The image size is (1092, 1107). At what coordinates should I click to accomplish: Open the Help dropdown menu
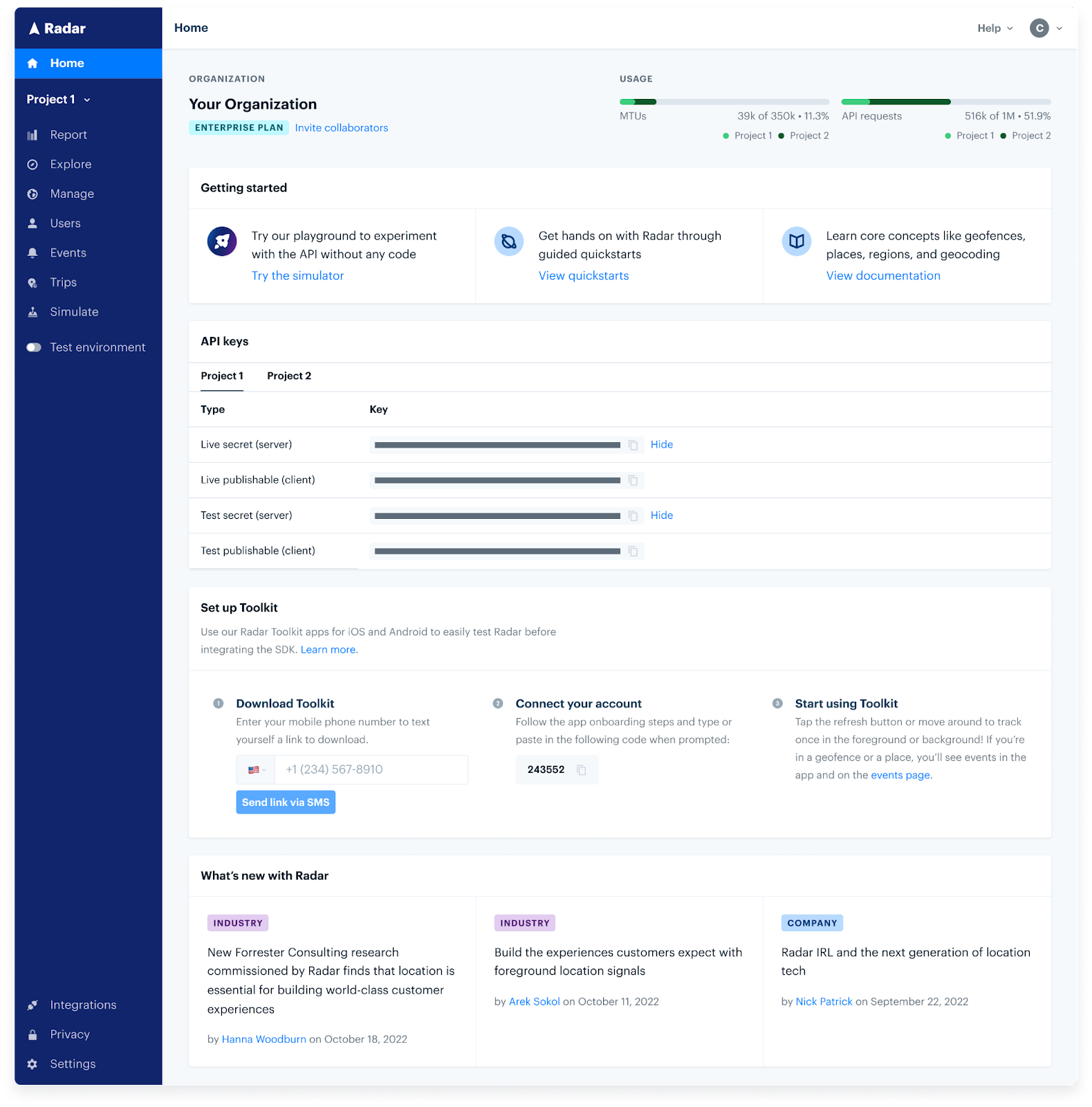[994, 28]
